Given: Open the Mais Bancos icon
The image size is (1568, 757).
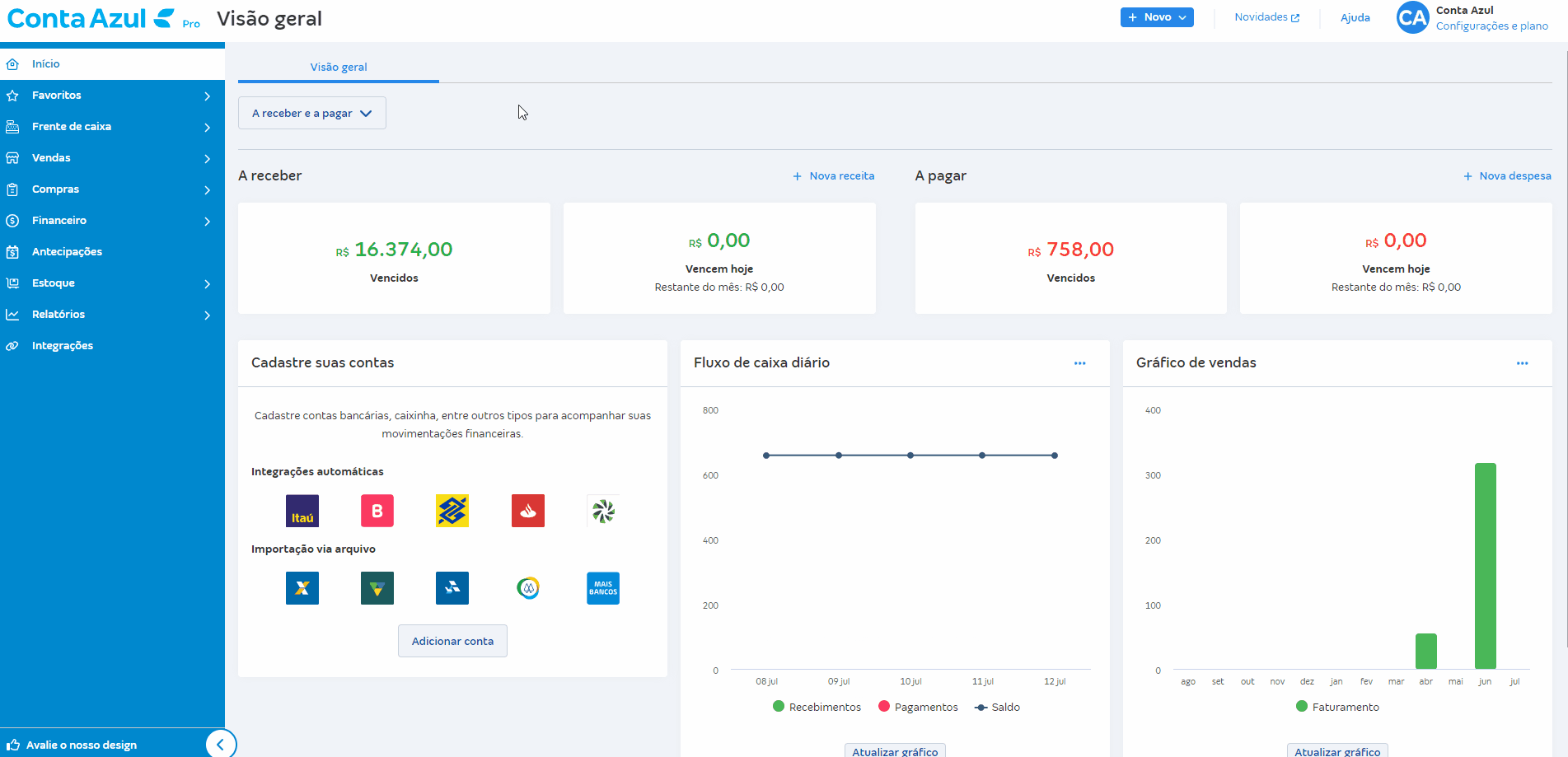Looking at the screenshot, I should [603, 588].
